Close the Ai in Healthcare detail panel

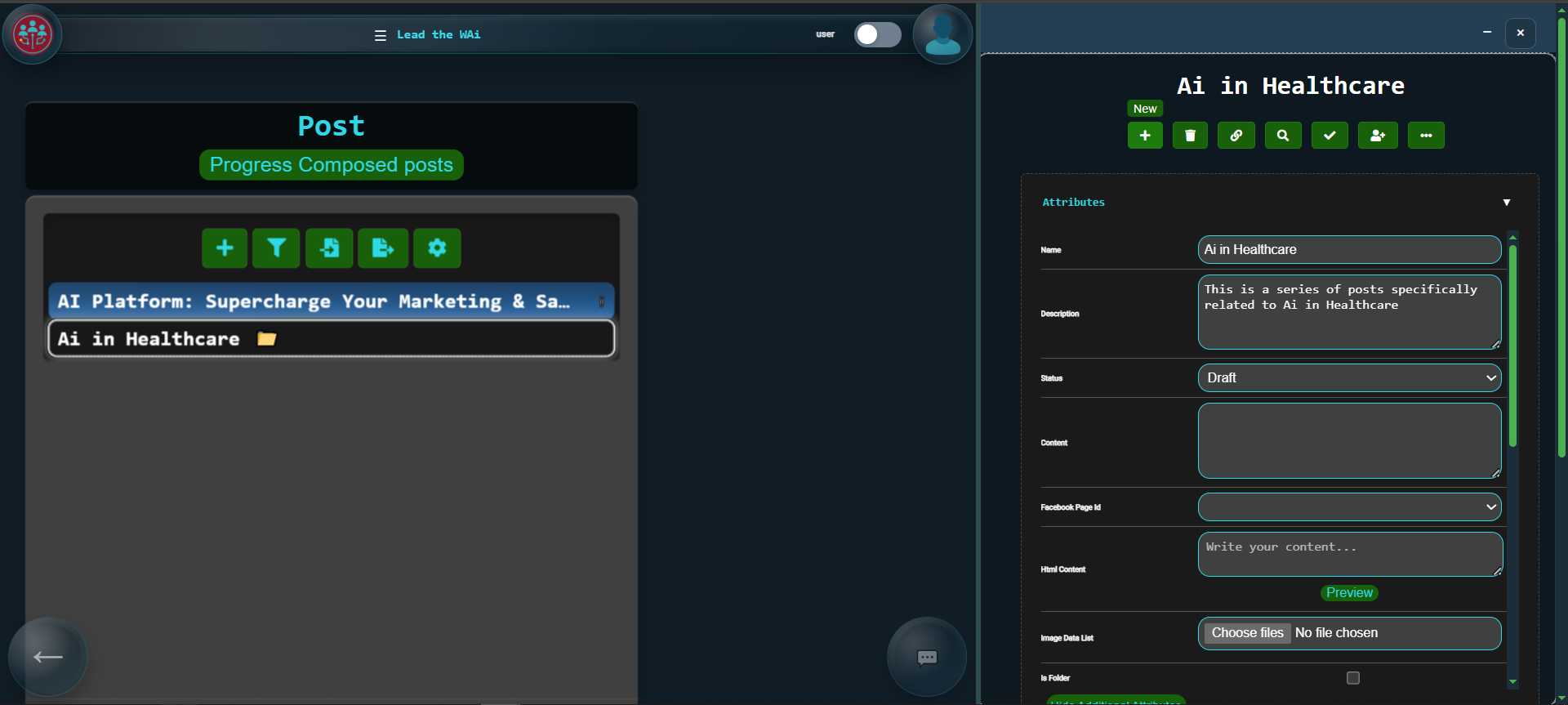1521,33
